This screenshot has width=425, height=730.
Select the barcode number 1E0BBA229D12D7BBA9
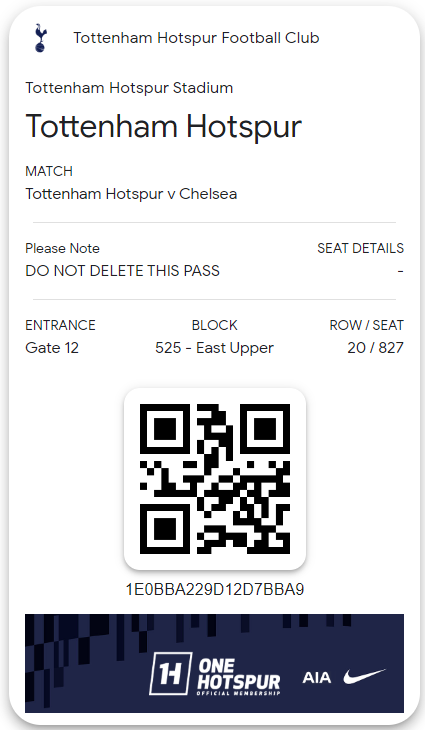coord(215,589)
